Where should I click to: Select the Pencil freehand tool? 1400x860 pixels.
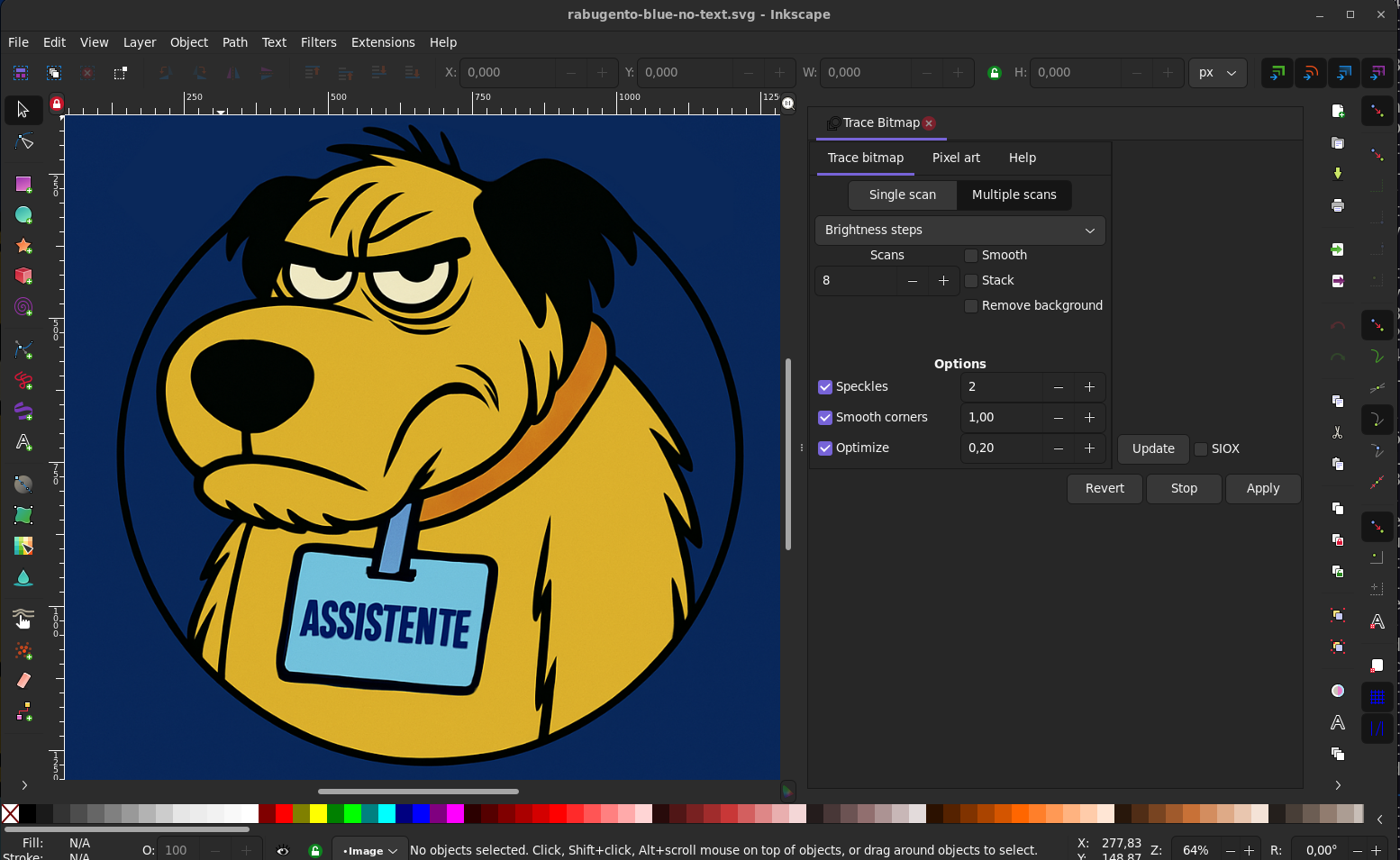point(23,380)
